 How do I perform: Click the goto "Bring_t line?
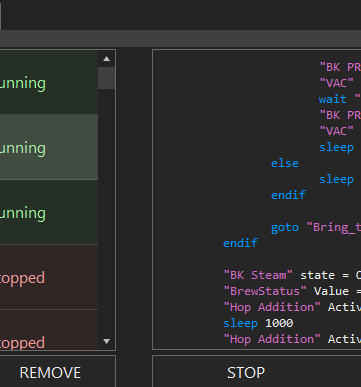[316, 227]
